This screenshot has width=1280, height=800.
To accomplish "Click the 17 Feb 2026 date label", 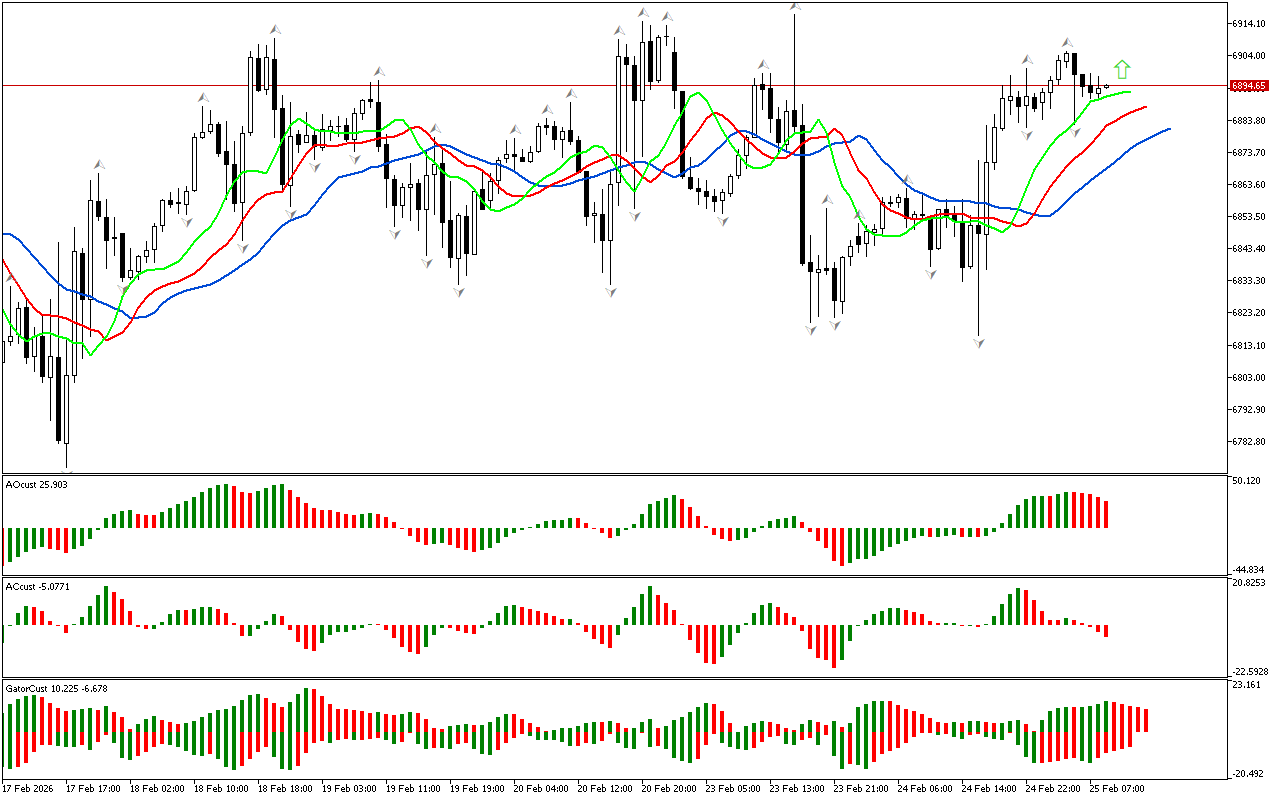I will click(x=30, y=789).
